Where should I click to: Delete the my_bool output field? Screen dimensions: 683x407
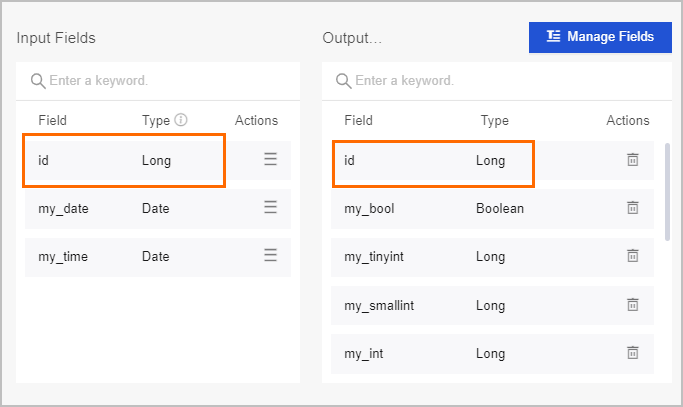click(x=632, y=208)
